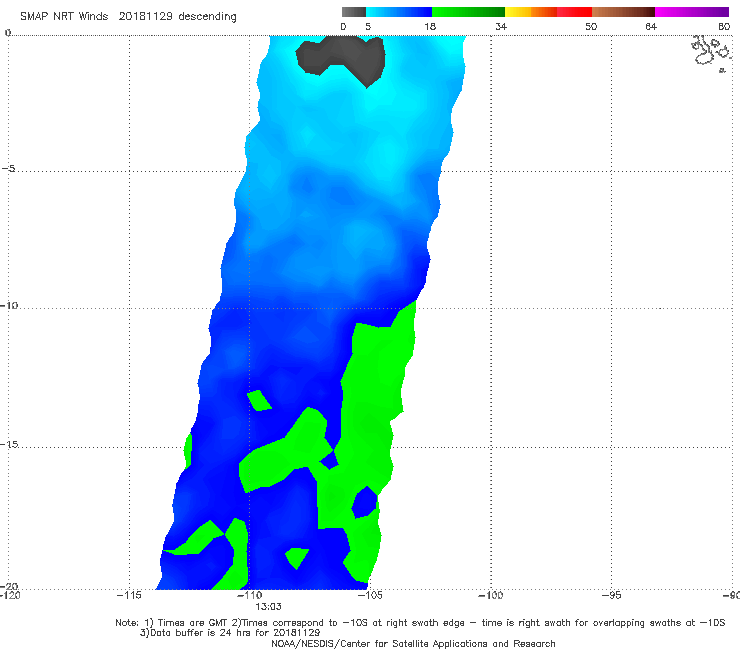
Task: Click the credit 'NOAA/NESDIS/Center for Satellite Applications and Research'
Action: click(413, 643)
